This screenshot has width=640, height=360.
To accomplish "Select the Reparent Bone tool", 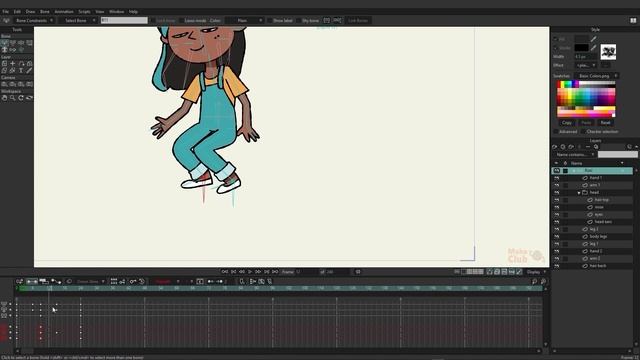I will coord(29,42).
